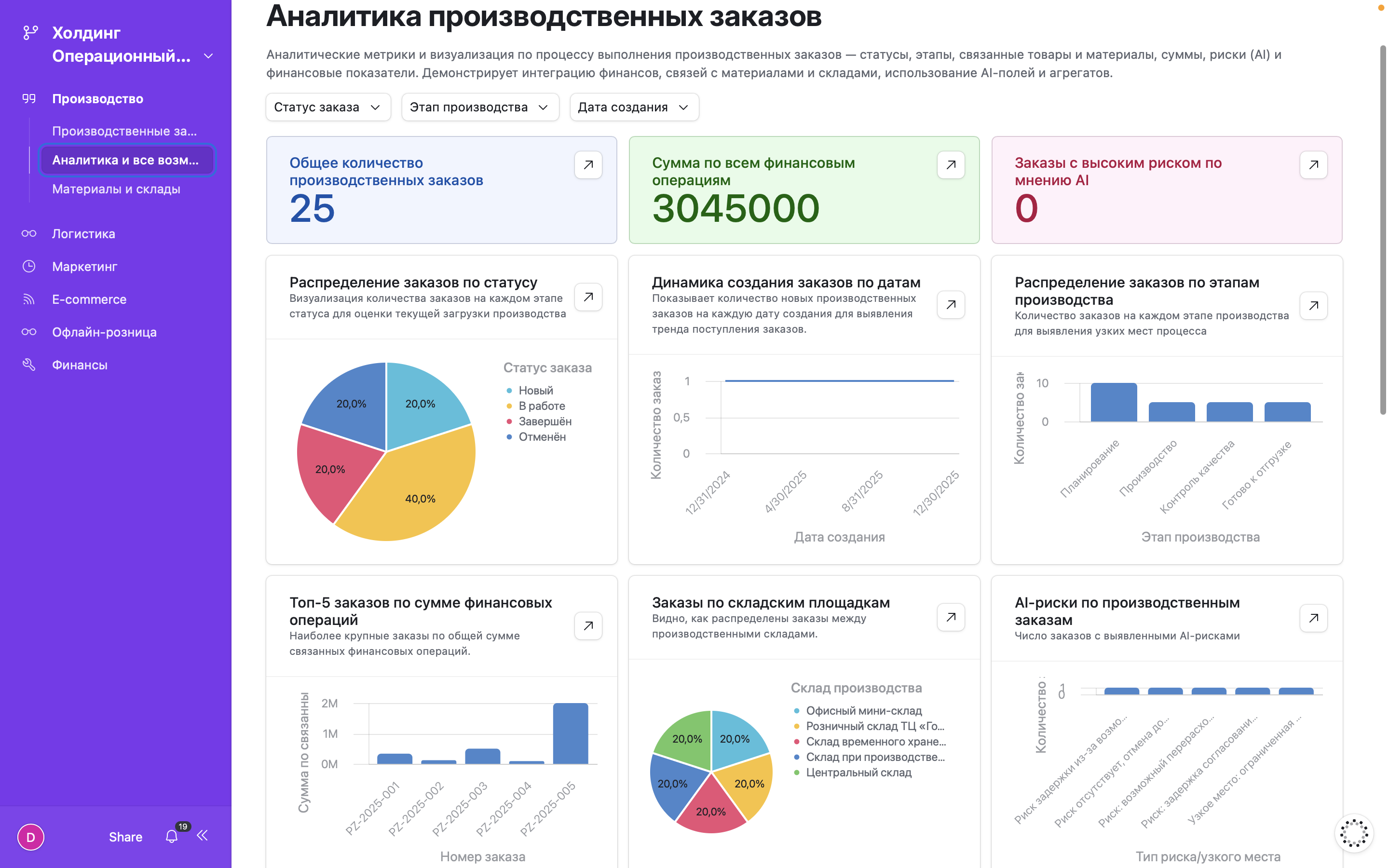Image resolution: width=1389 pixels, height=868 pixels.
Task: Click the Share button
Action: (124, 837)
